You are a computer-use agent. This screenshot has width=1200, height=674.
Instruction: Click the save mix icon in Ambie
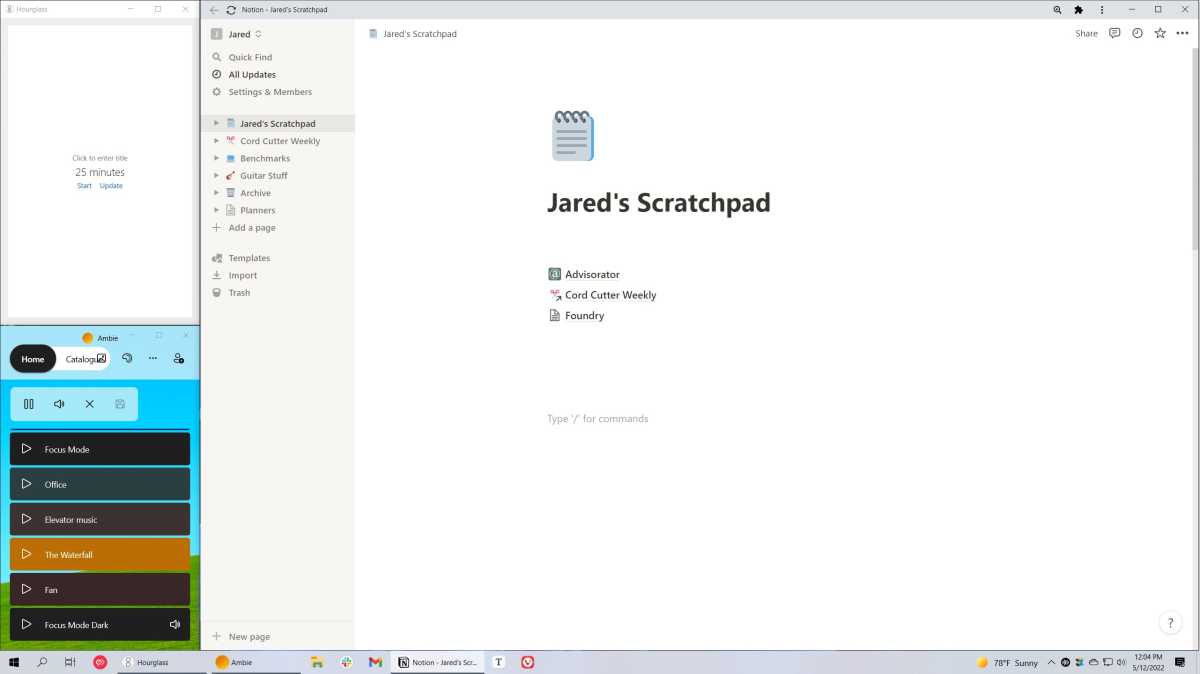pyautogui.click(x=120, y=404)
